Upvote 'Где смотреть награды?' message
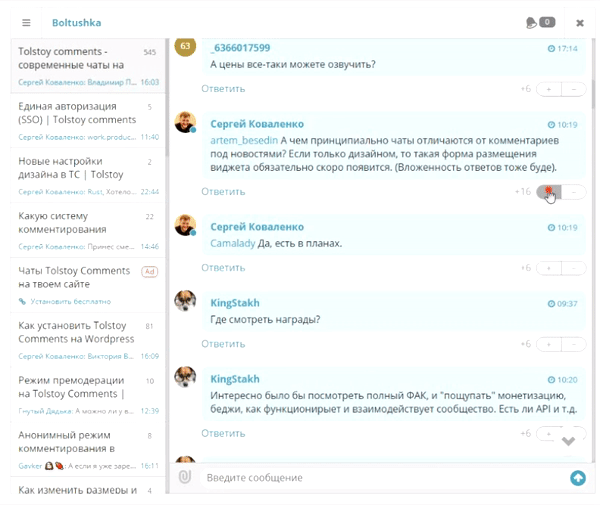This screenshot has width=600, height=505. click(x=549, y=344)
